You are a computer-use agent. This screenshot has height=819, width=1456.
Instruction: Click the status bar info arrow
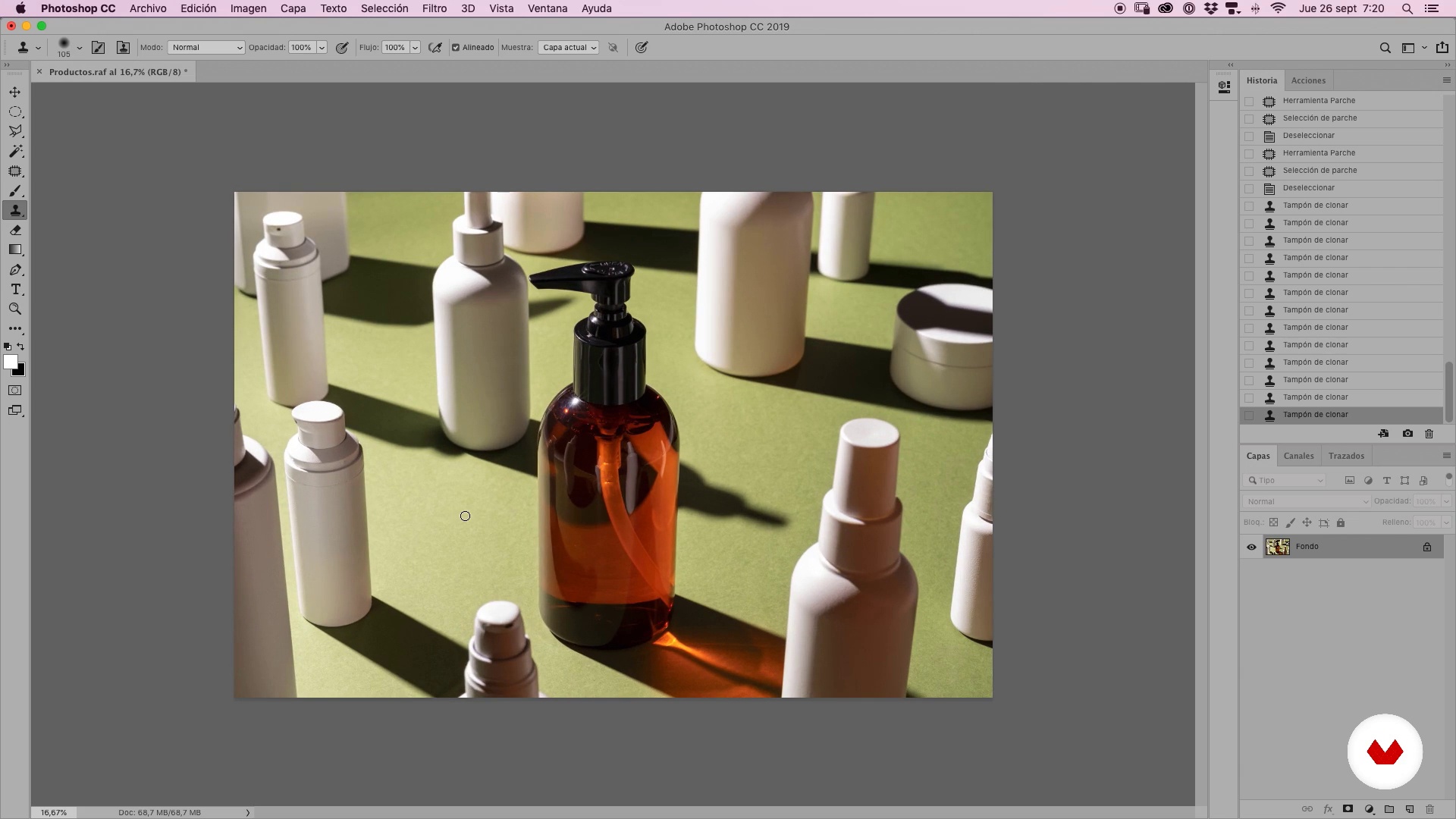pos(248,812)
